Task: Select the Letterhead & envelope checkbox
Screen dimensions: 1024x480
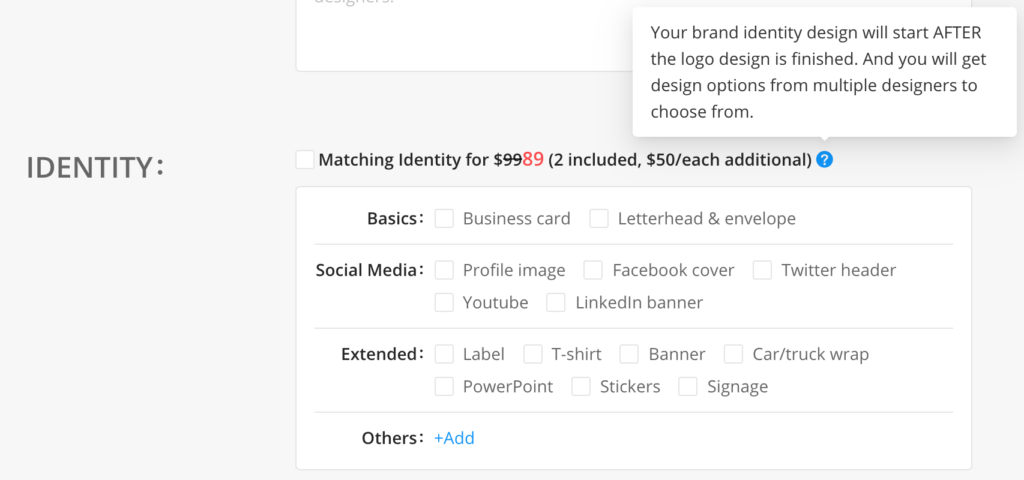Action: (x=599, y=218)
